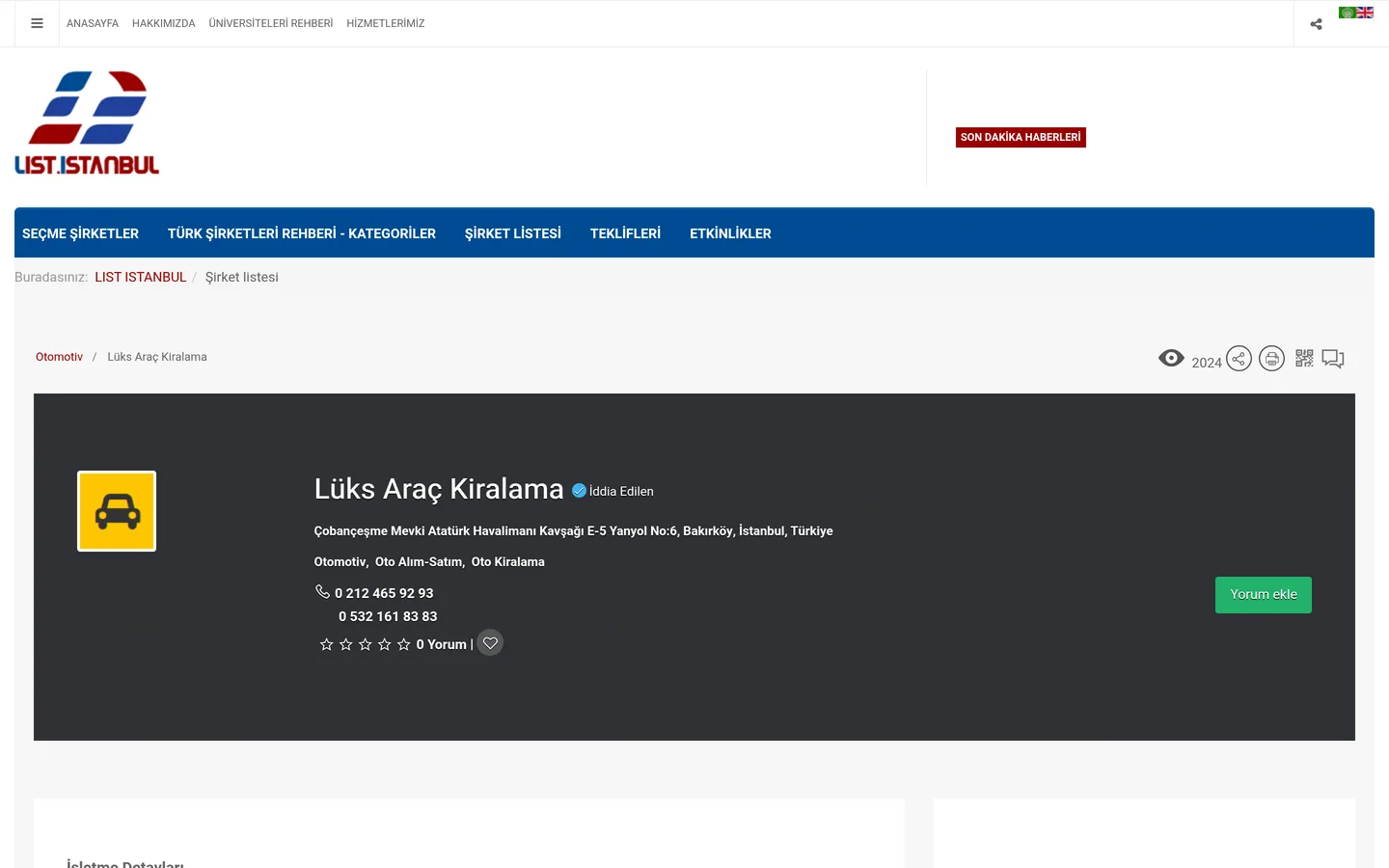Click the Otomotiv breadcrumb link
The height and width of the screenshot is (868, 1389).
(59, 357)
